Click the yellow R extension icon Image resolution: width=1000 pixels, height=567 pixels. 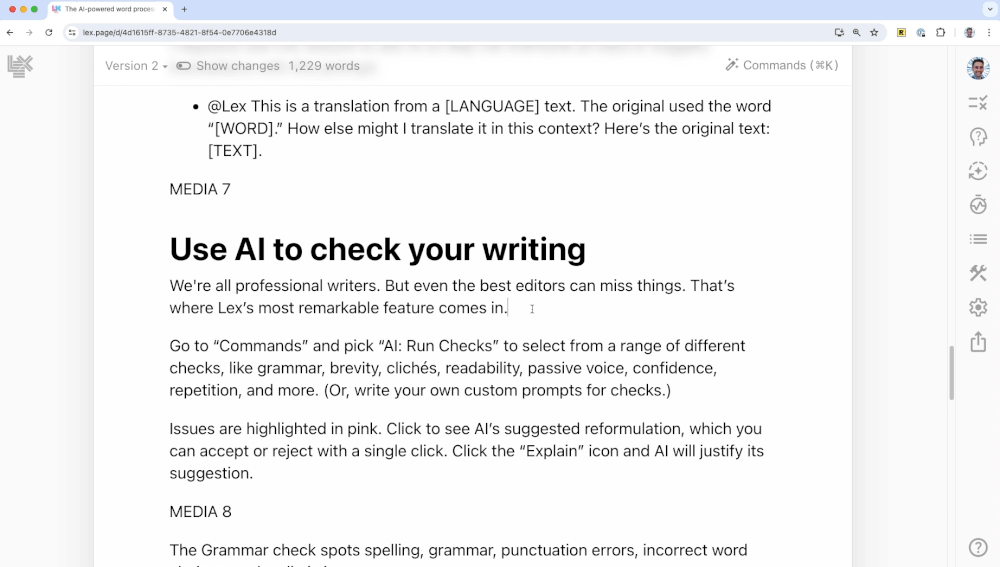901,33
